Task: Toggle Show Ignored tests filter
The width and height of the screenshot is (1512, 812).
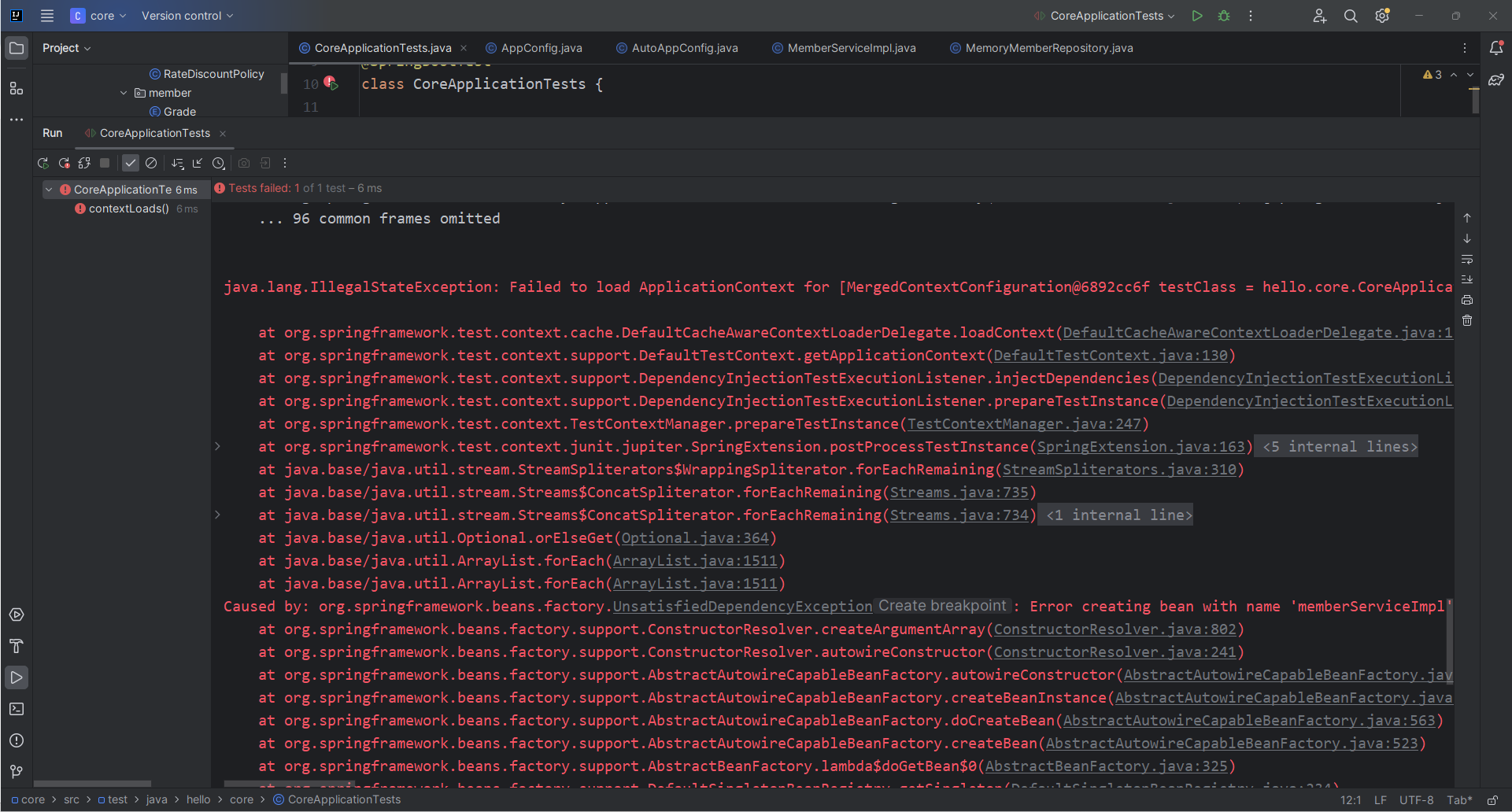Action: point(151,163)
